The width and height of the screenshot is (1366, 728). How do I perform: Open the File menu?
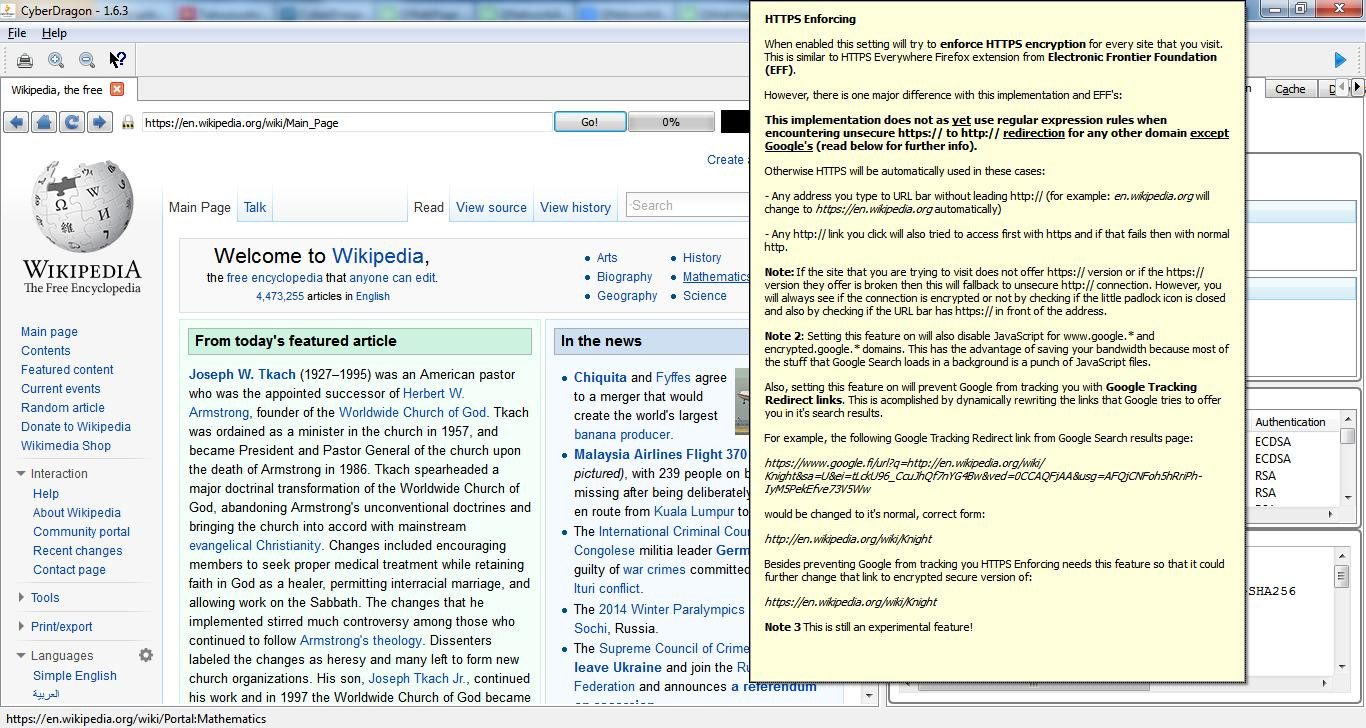coord(17,33)
